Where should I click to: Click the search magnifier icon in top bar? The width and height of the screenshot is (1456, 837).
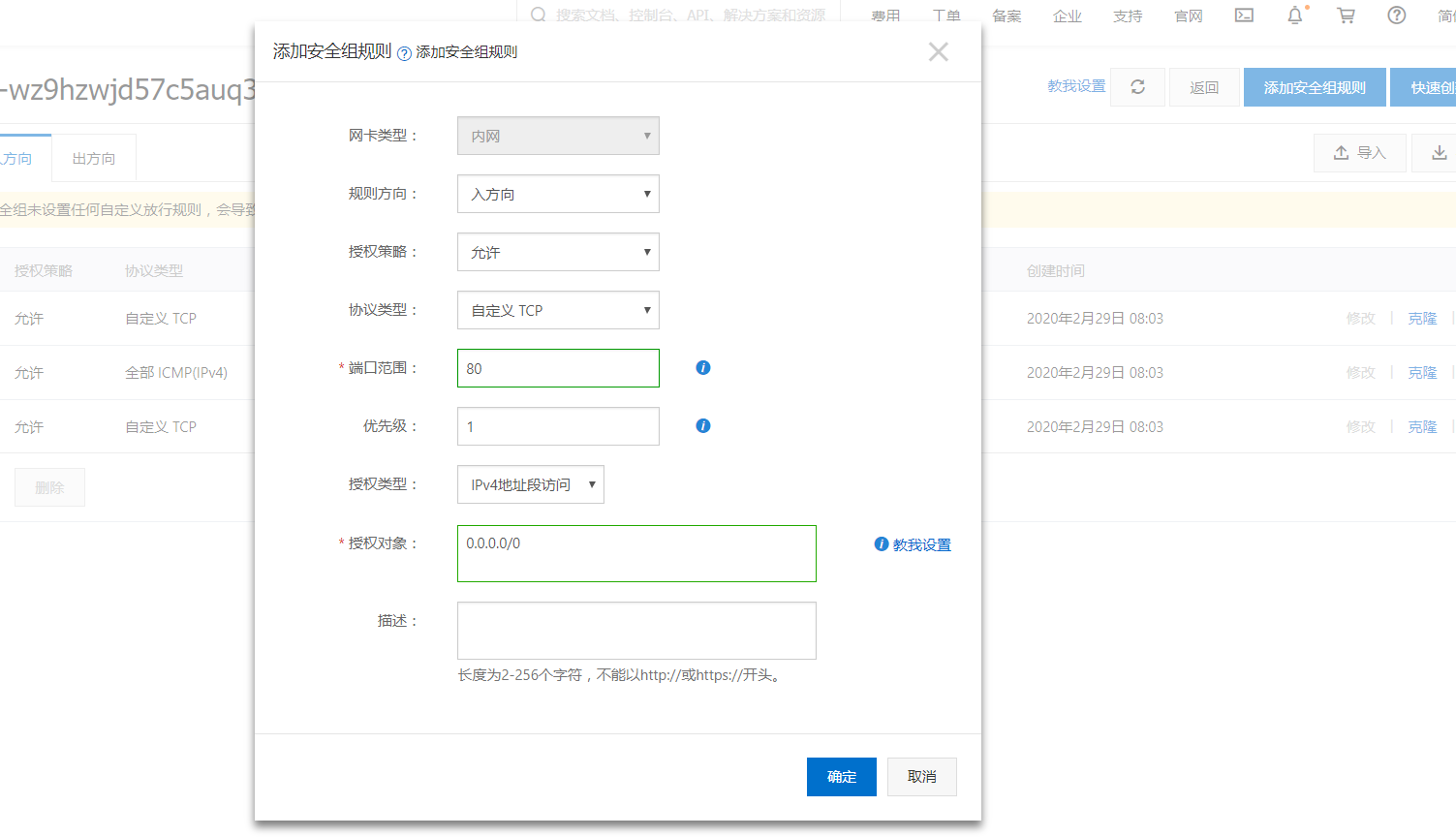539,15
